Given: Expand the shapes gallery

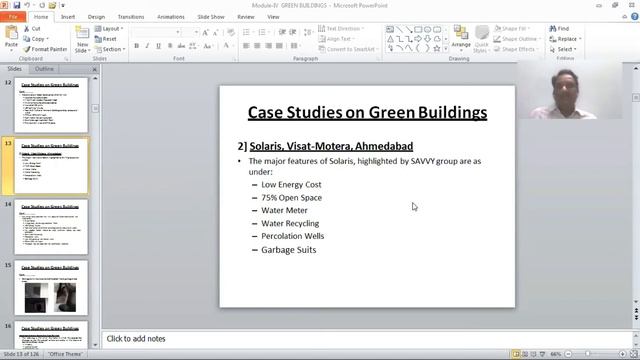Looking at the screenshot, I should (x=446, y=49).
